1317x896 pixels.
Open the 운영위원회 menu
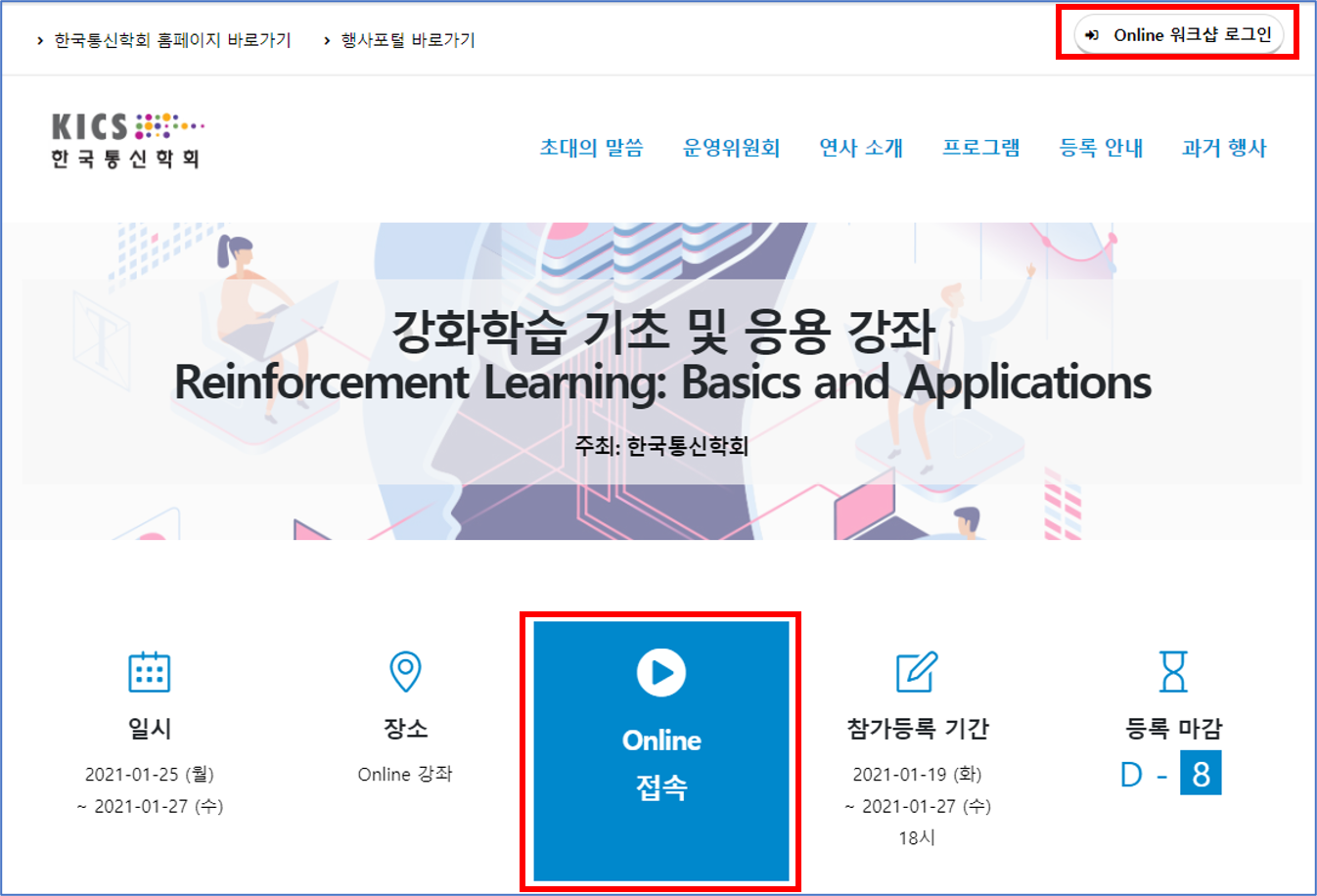coord(731,148)
